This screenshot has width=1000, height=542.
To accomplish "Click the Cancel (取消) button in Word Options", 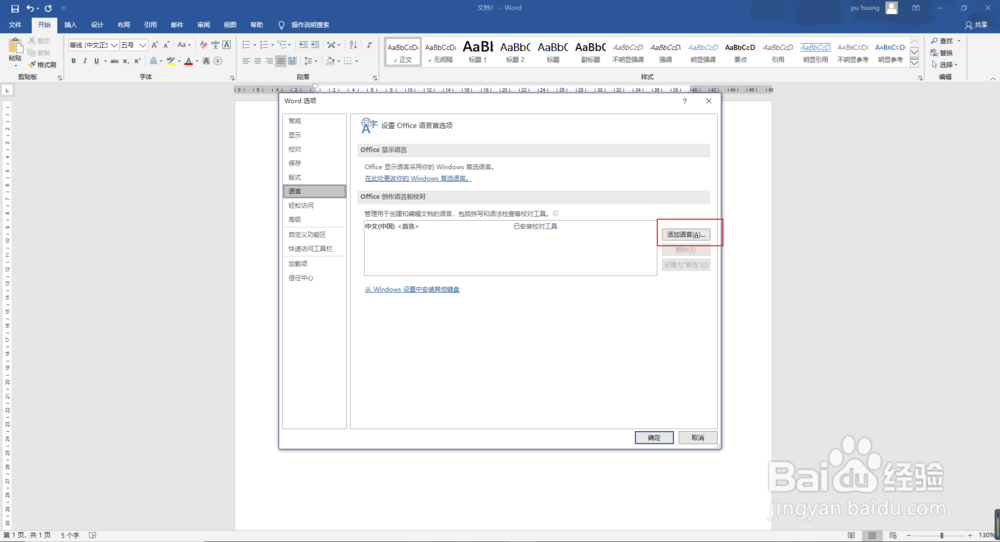I will click(698, 438).
